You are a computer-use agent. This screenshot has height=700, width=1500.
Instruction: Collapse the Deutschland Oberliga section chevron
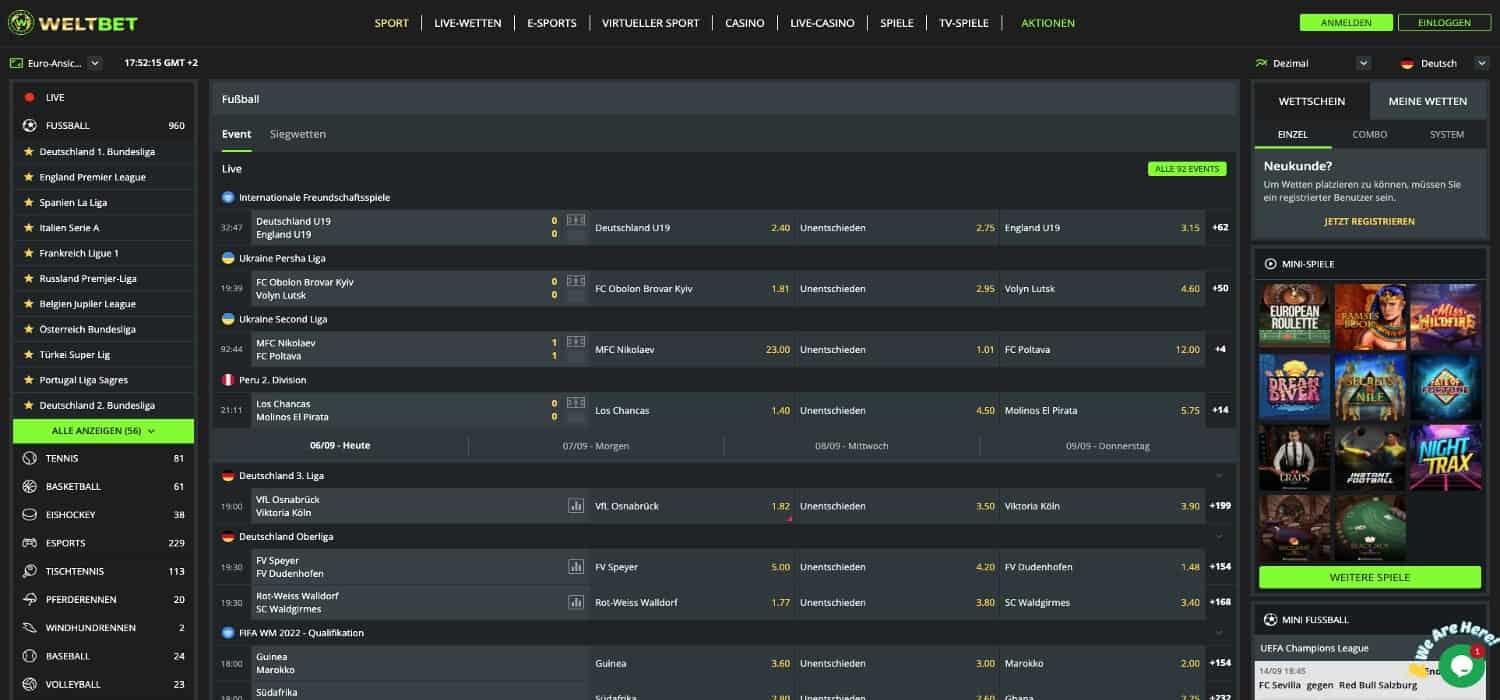(x=1218, y=537)
